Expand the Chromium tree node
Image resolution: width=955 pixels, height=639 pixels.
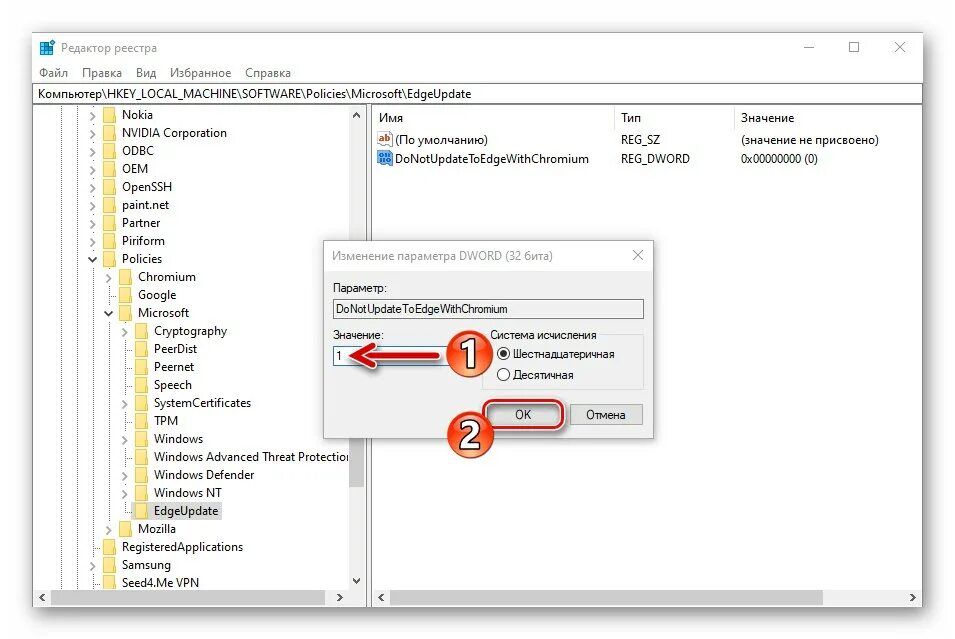(108, 277)
